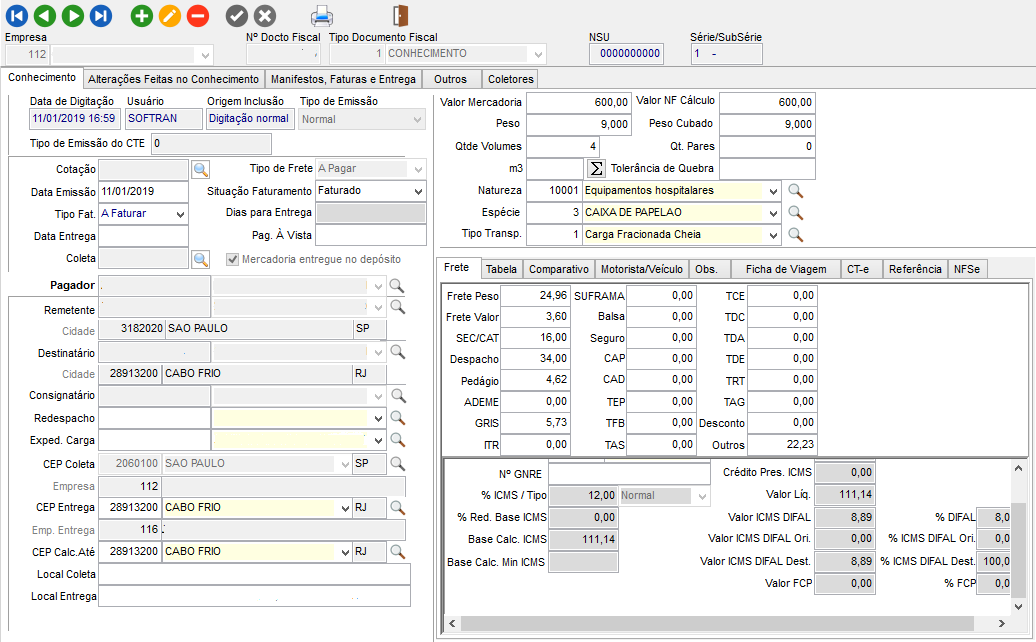
Task: Click the red delete record icon
Action: tap(198, 15)
